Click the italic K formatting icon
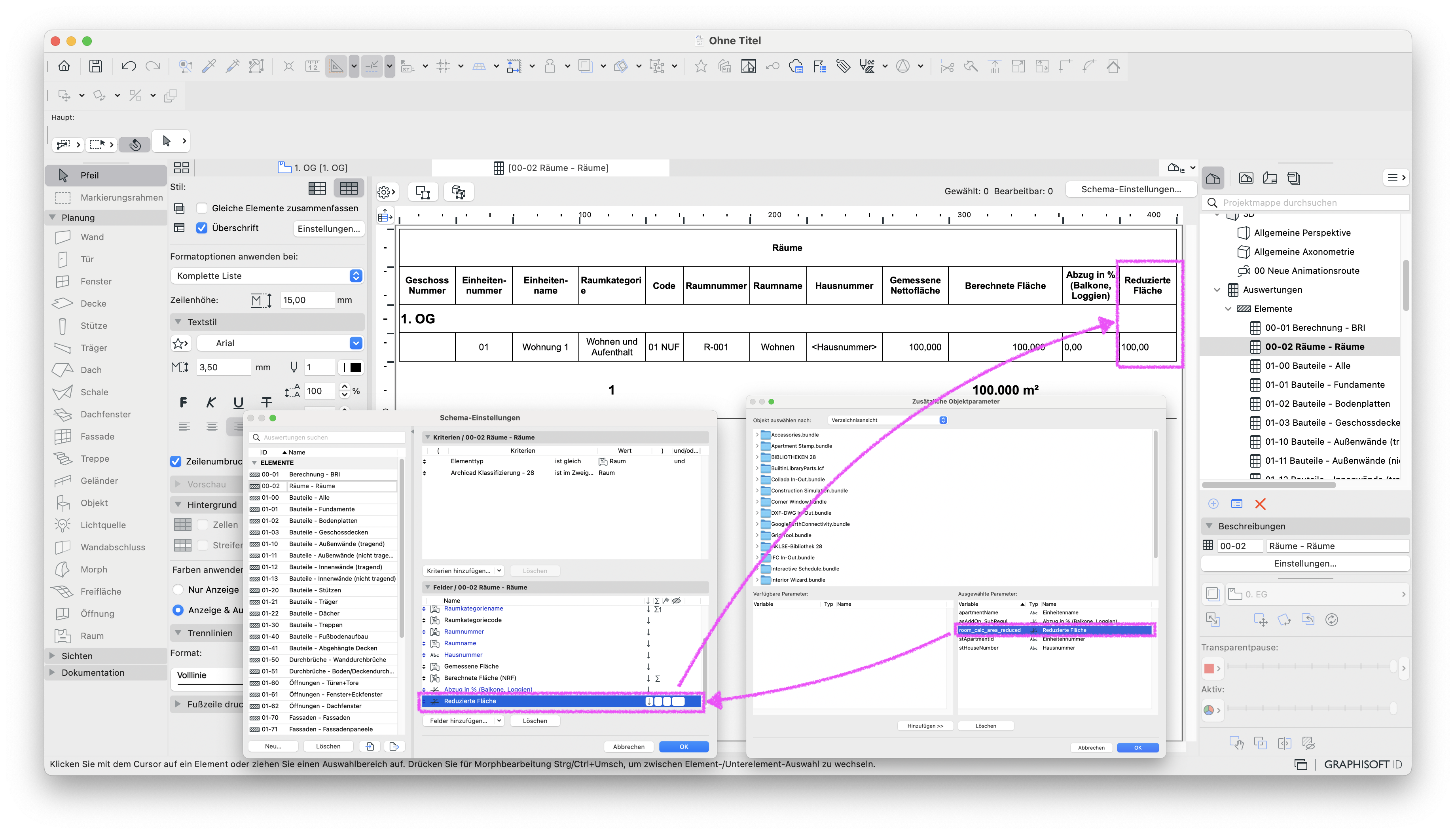1456x834 pixels. coord(211,403)
